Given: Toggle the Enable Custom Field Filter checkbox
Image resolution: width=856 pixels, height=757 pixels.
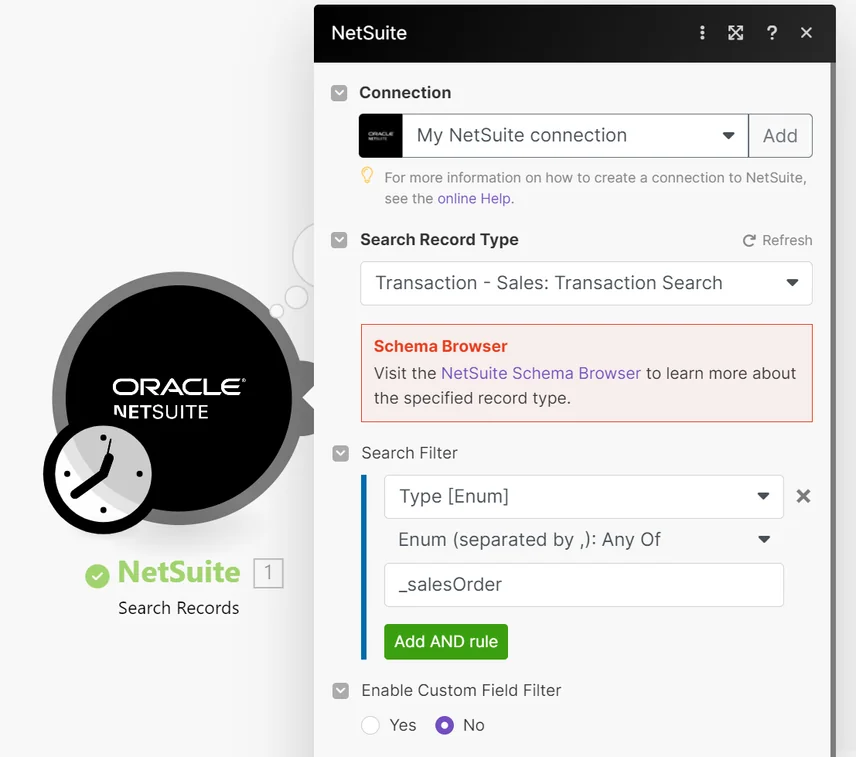Looking at the screenshot, I should [x=341, y=690].
